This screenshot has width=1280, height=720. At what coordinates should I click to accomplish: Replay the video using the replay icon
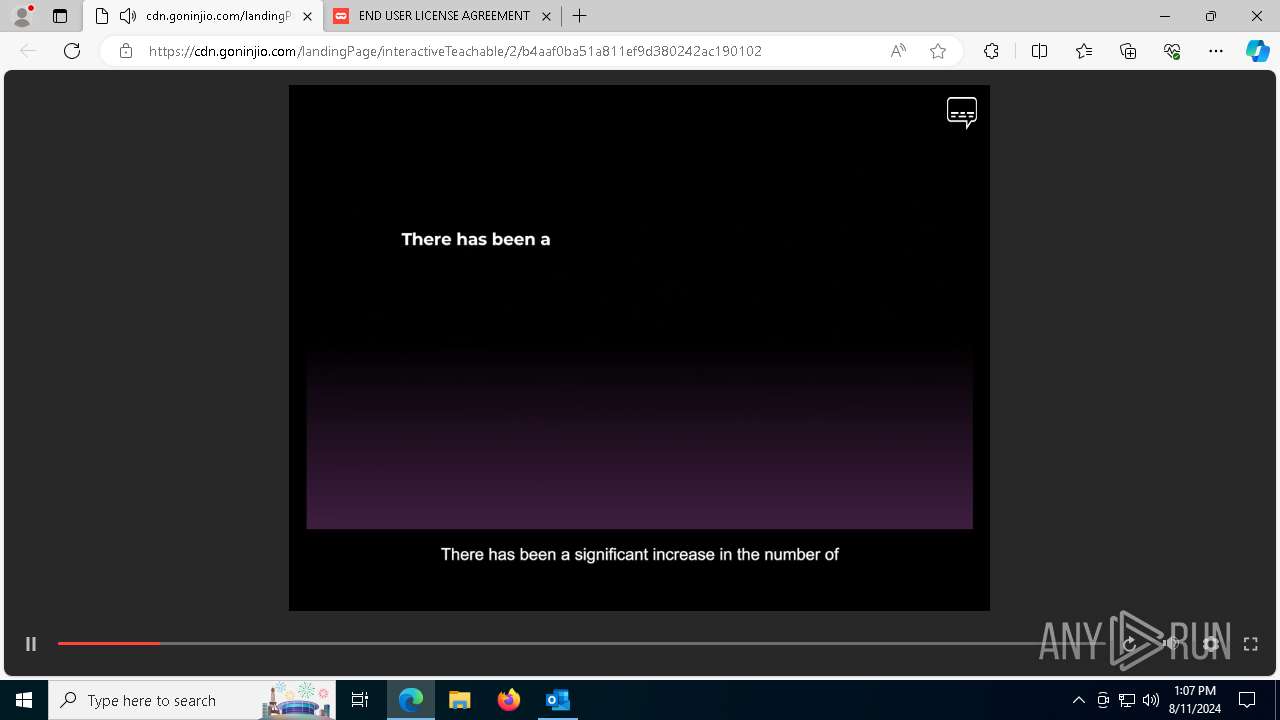coord(1129,644)
